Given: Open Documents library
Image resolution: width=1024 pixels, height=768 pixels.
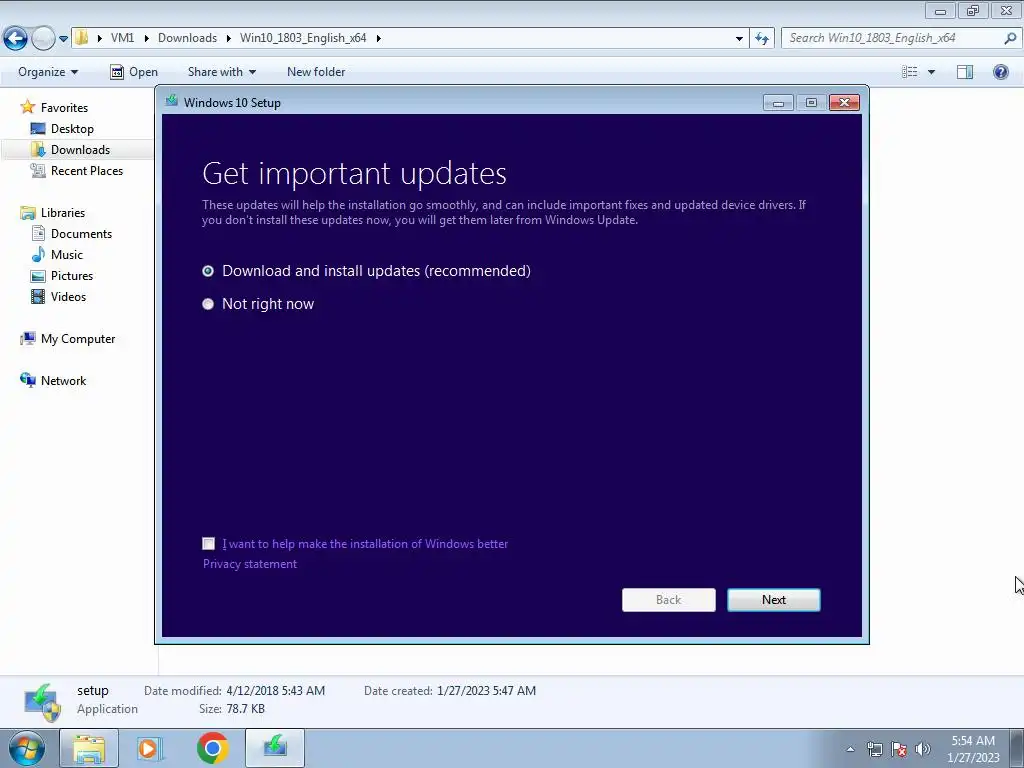Looking at the screenshot, I should 82,234.
